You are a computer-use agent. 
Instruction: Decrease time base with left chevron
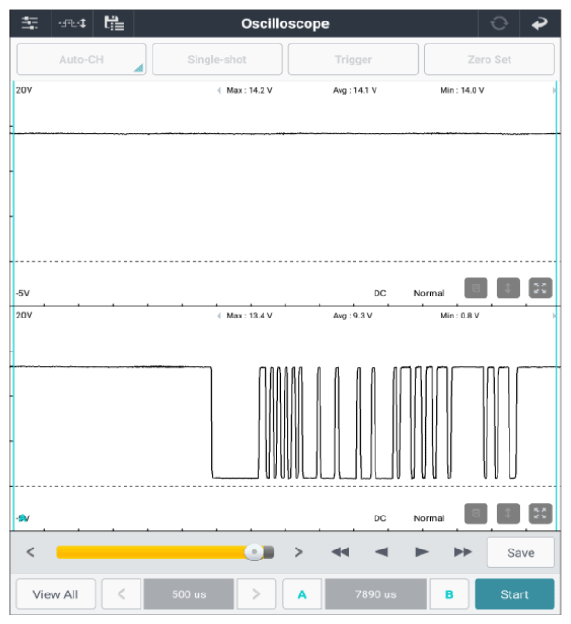click(x=121, y=594)
